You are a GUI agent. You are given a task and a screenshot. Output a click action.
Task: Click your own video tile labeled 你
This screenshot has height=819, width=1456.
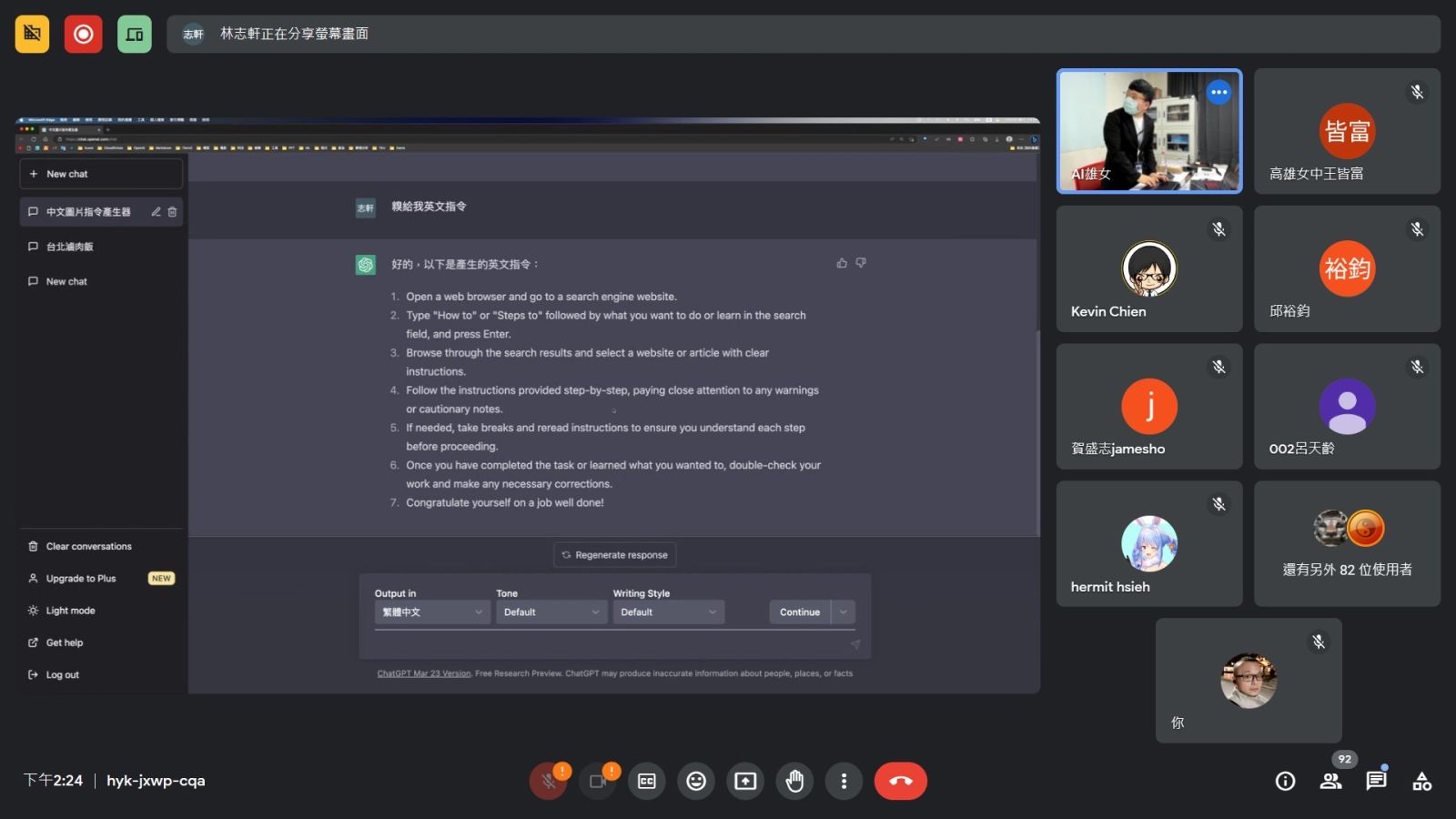1249,681
